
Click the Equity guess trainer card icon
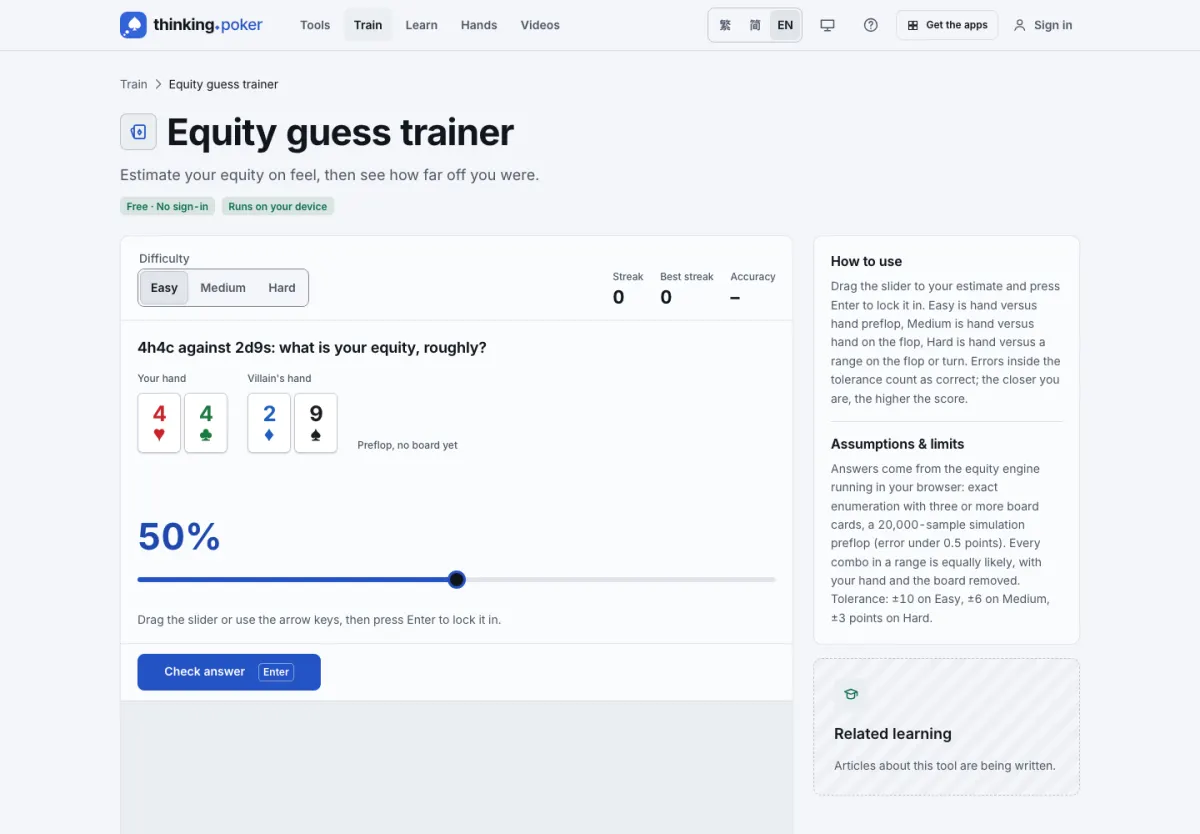(x=138, y=132)
